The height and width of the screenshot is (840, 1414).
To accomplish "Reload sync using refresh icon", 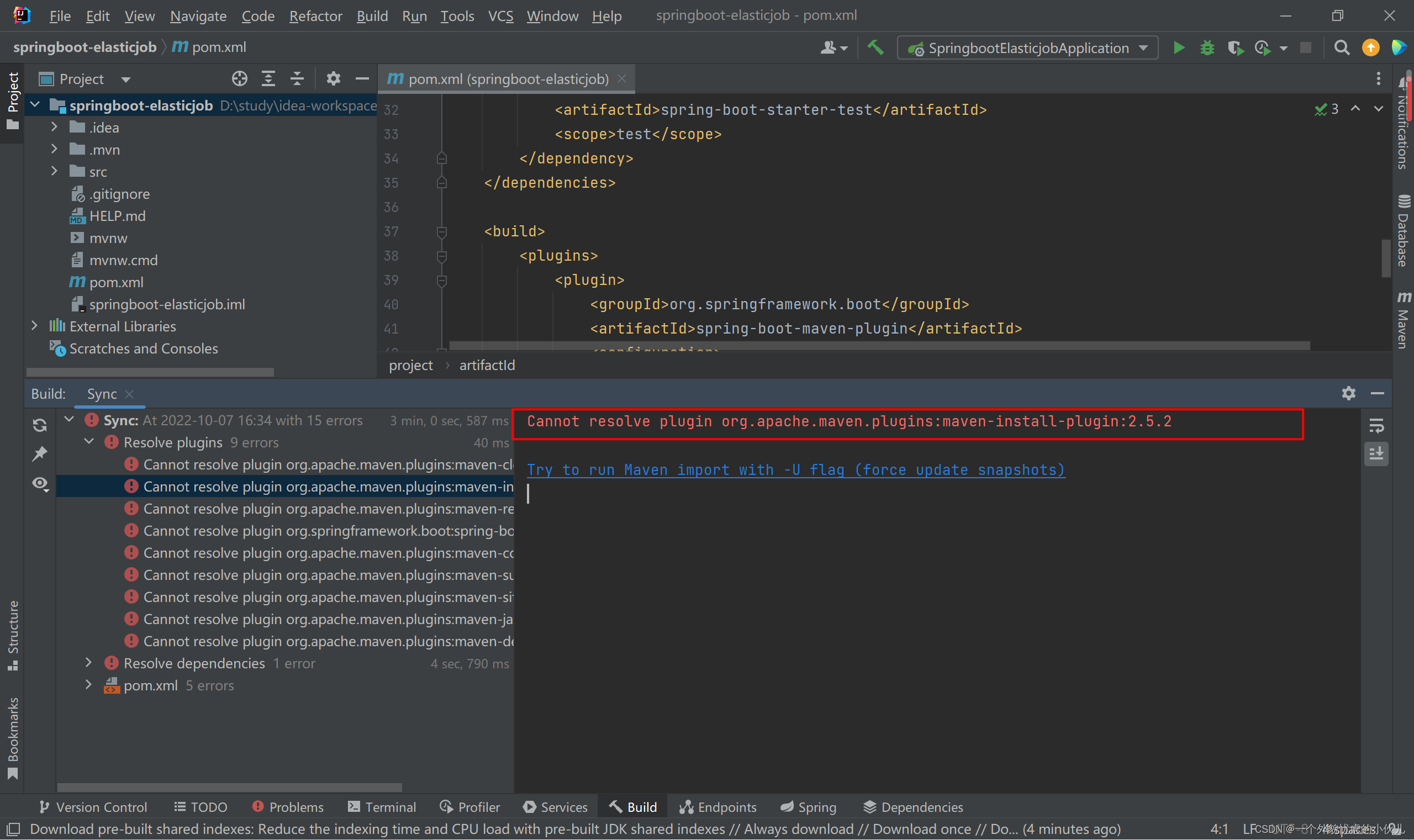I will tap(40, 425).
